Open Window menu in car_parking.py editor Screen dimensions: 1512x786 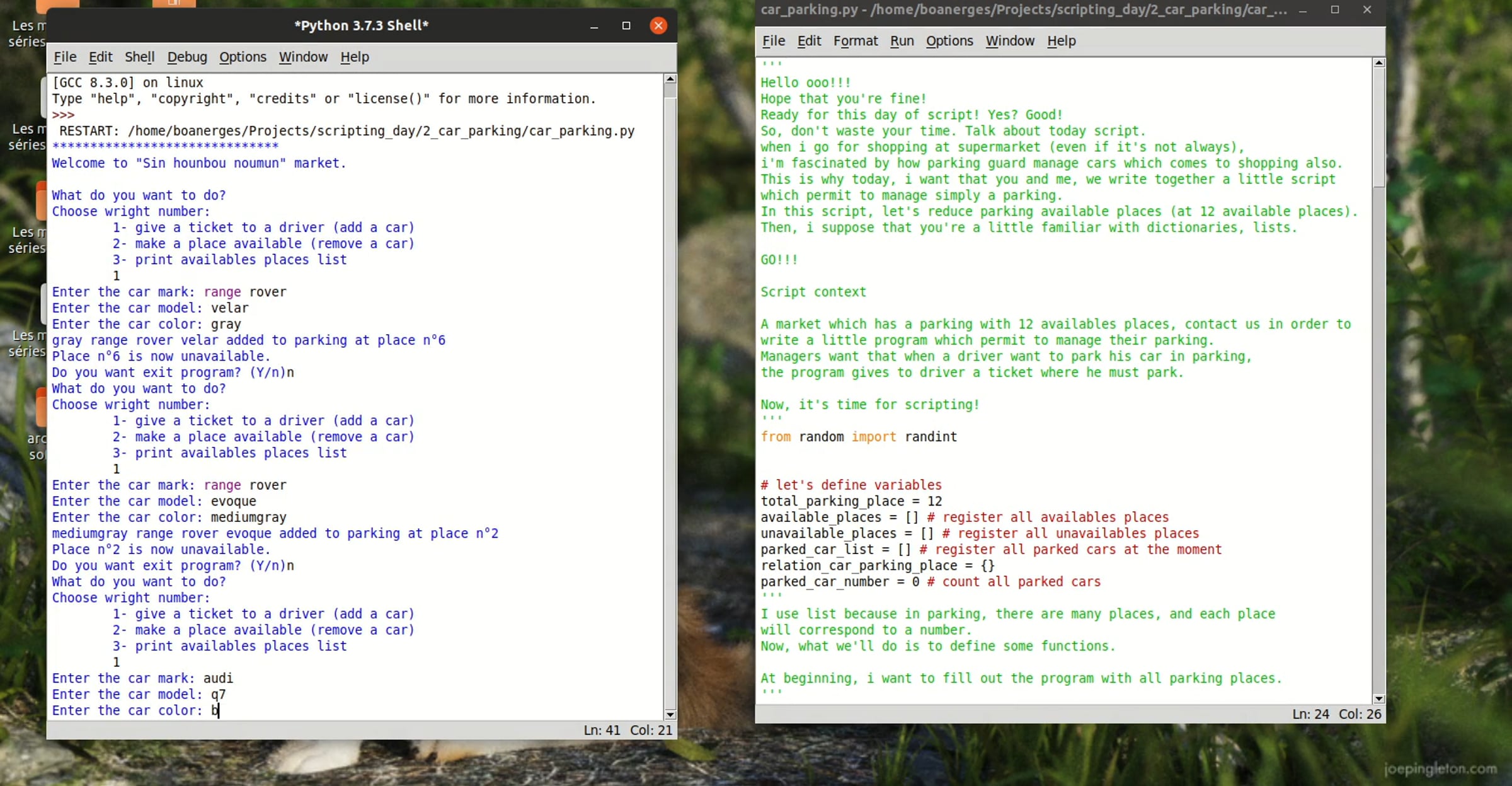tap(1009, 40)
